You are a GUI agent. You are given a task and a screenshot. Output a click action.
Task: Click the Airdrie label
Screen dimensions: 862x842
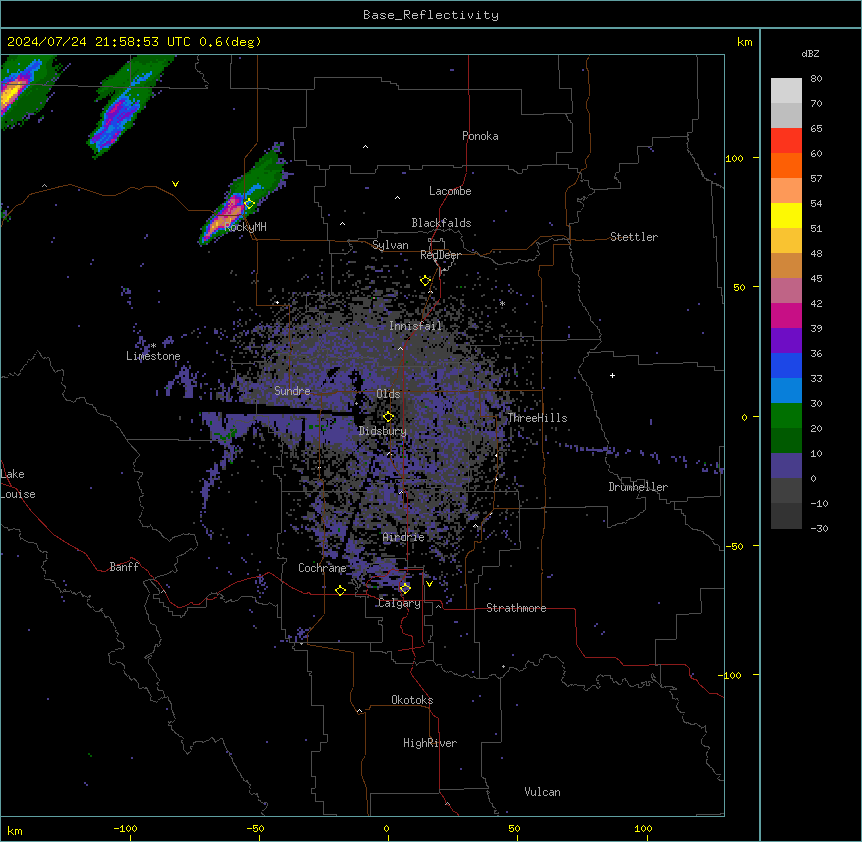click(404, 537)
